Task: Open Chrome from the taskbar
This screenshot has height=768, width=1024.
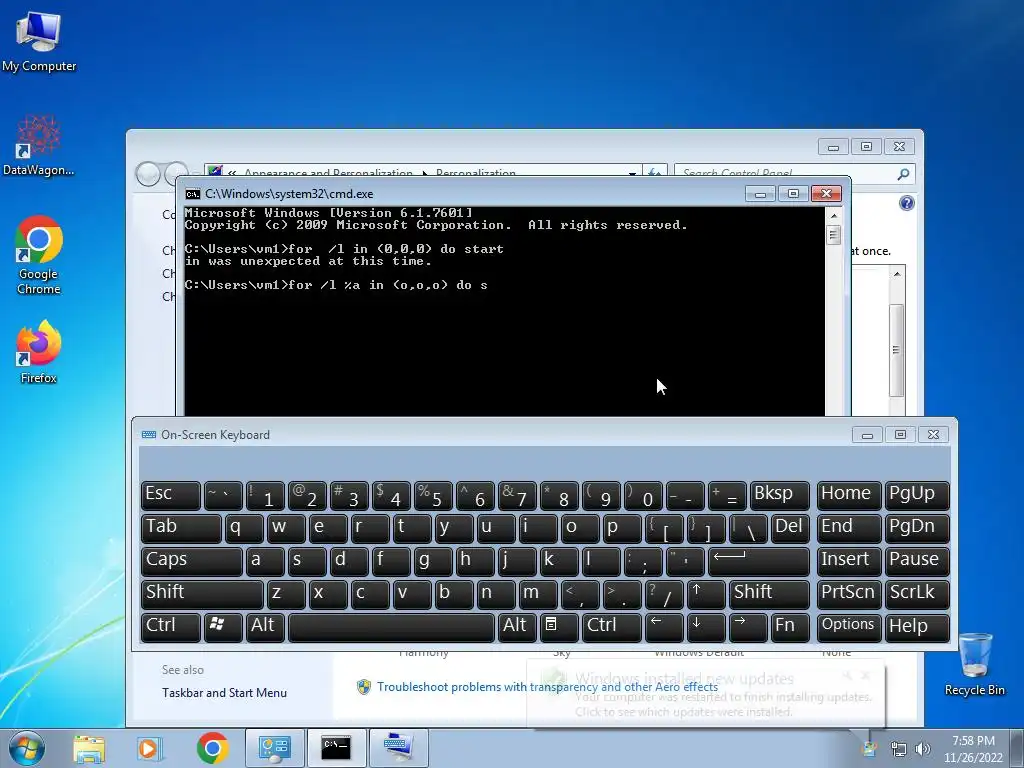Action: (212, 748)
